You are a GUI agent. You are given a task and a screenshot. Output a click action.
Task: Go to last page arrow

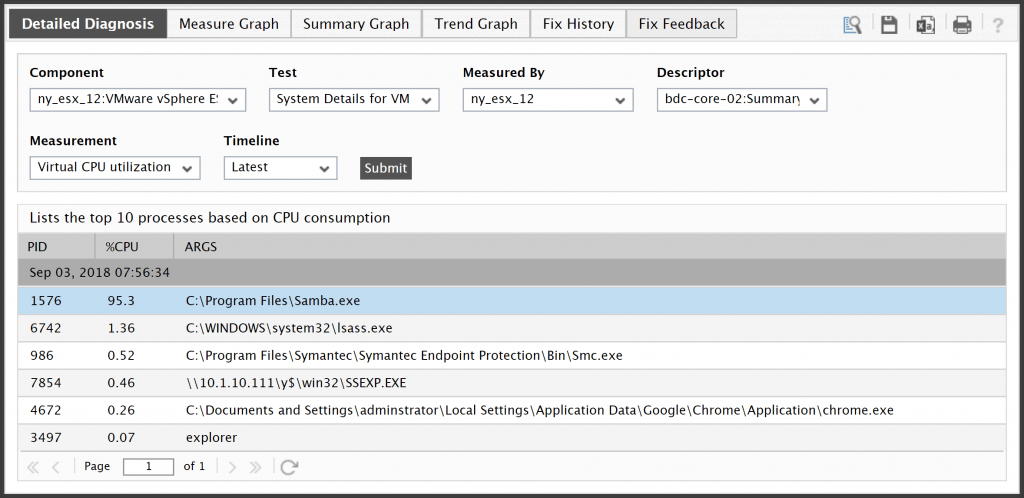(255, 467)
